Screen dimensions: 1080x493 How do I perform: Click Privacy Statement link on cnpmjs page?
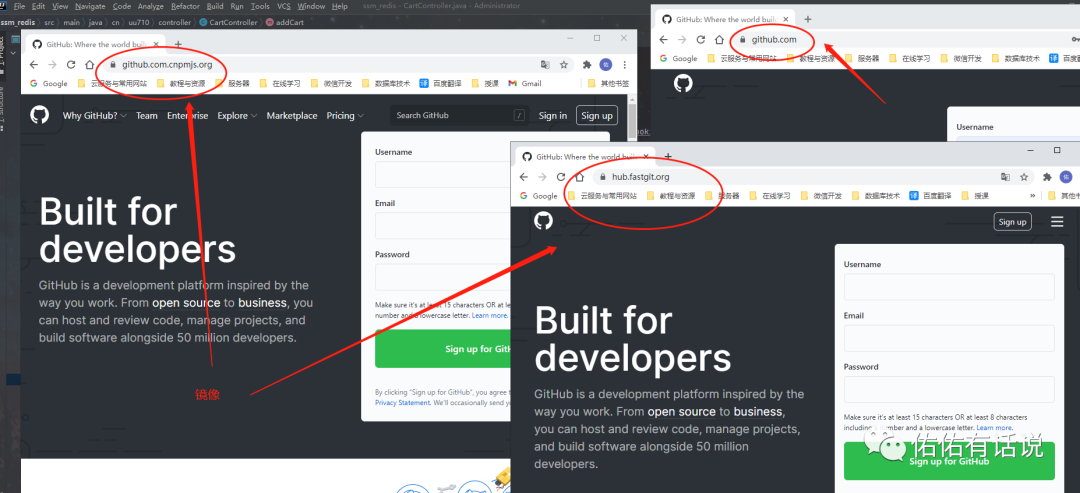pyautogui.click(x=402, y=403)
